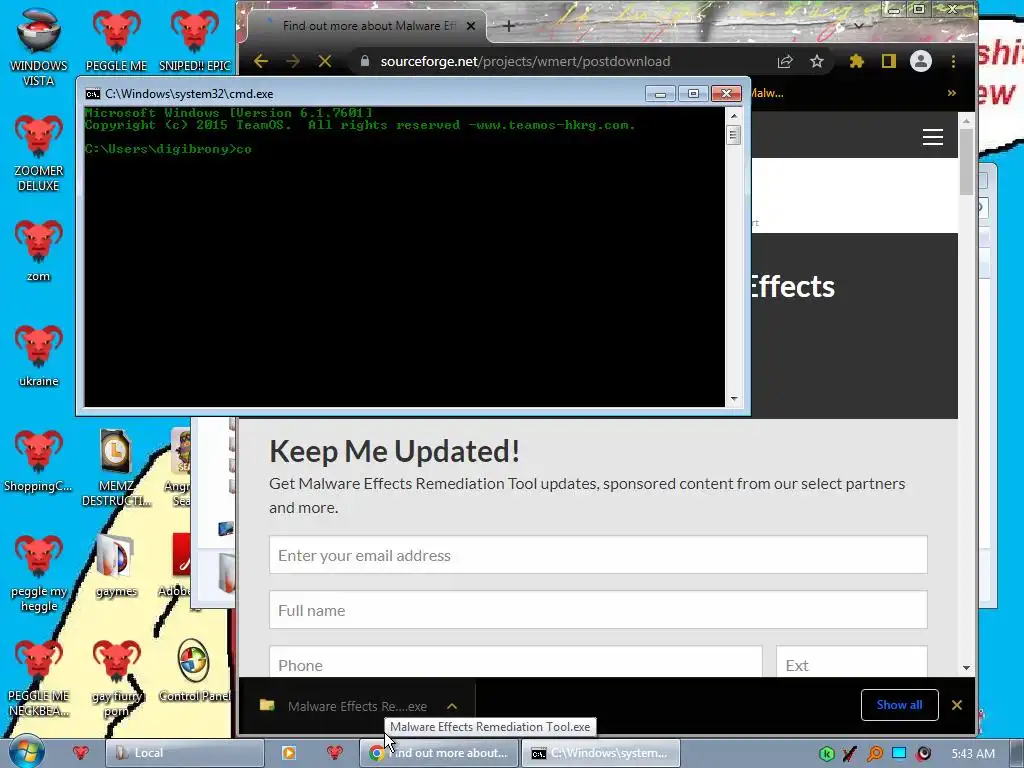Image resolution: width=1024 pixels, height=768 pixels.
Task: Open the Windows Start orb
Action: tap(27, 752)
